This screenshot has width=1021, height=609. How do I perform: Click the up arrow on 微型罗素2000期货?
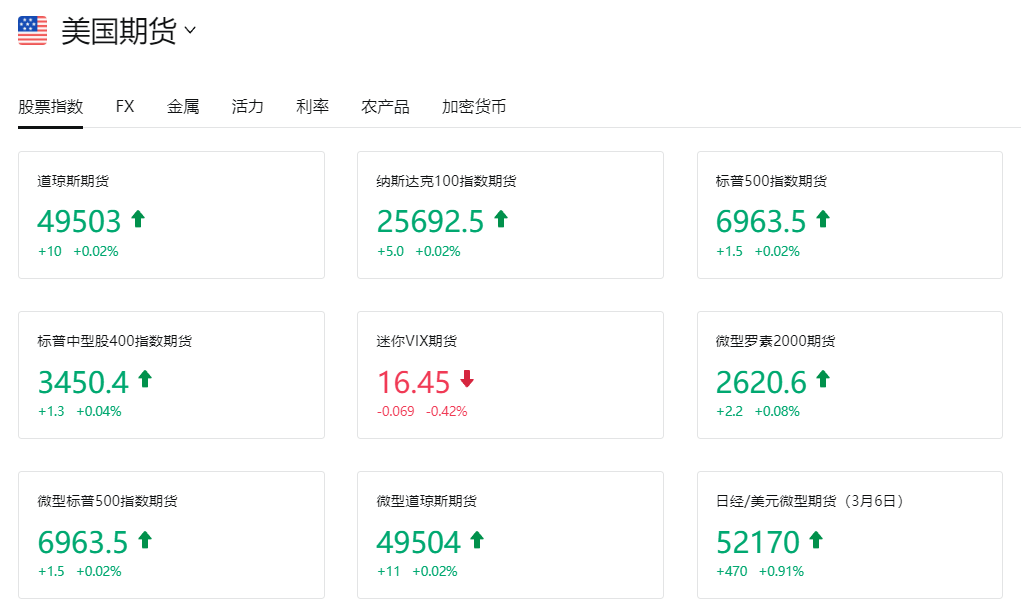[x=821, y=380]
